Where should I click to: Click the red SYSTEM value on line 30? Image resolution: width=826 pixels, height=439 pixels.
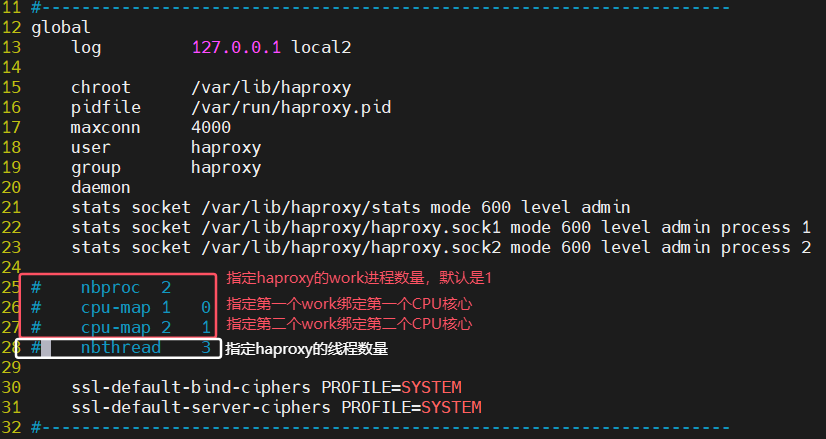point(431,388)
